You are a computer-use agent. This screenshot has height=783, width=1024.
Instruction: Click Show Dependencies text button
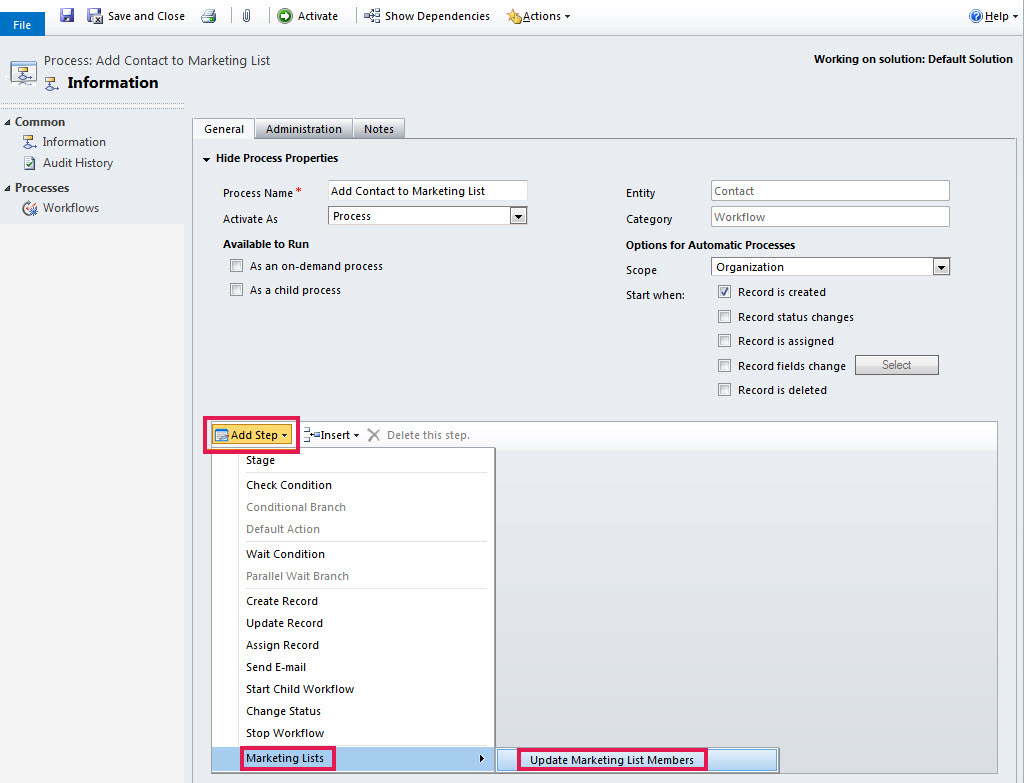(x=437, y=16)
